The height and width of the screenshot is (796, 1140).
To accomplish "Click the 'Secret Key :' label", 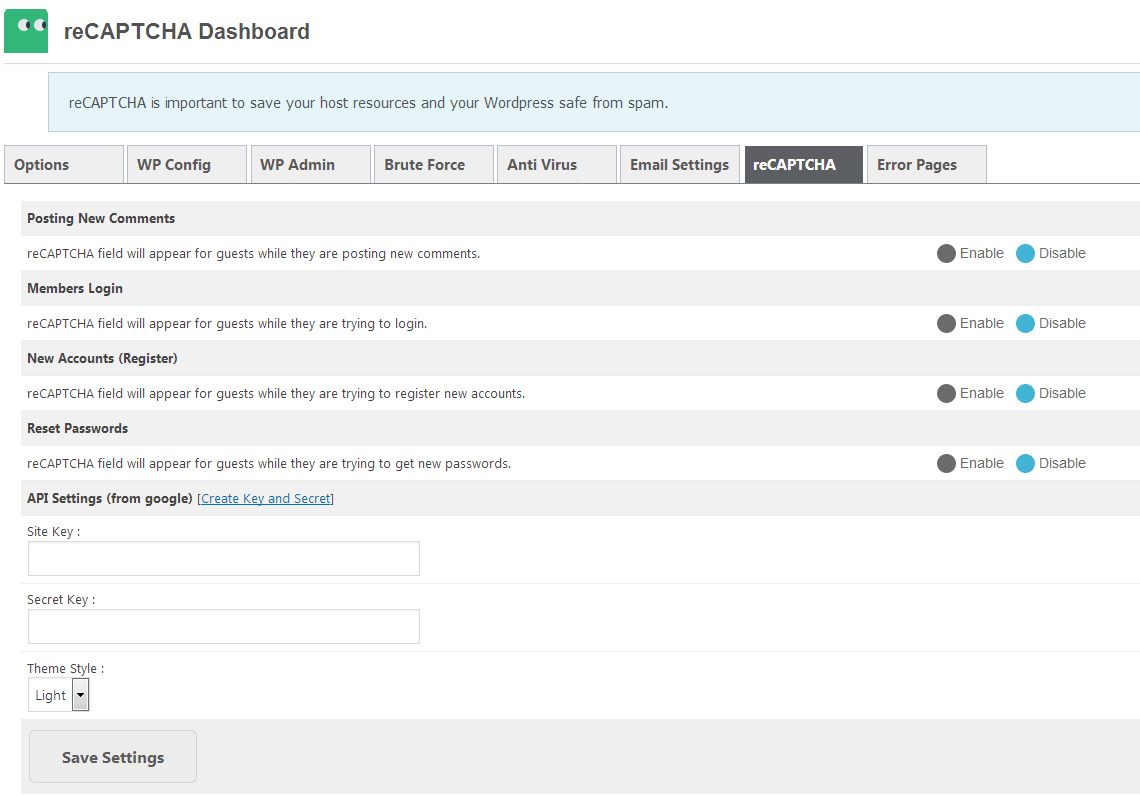I will point(61,600).
